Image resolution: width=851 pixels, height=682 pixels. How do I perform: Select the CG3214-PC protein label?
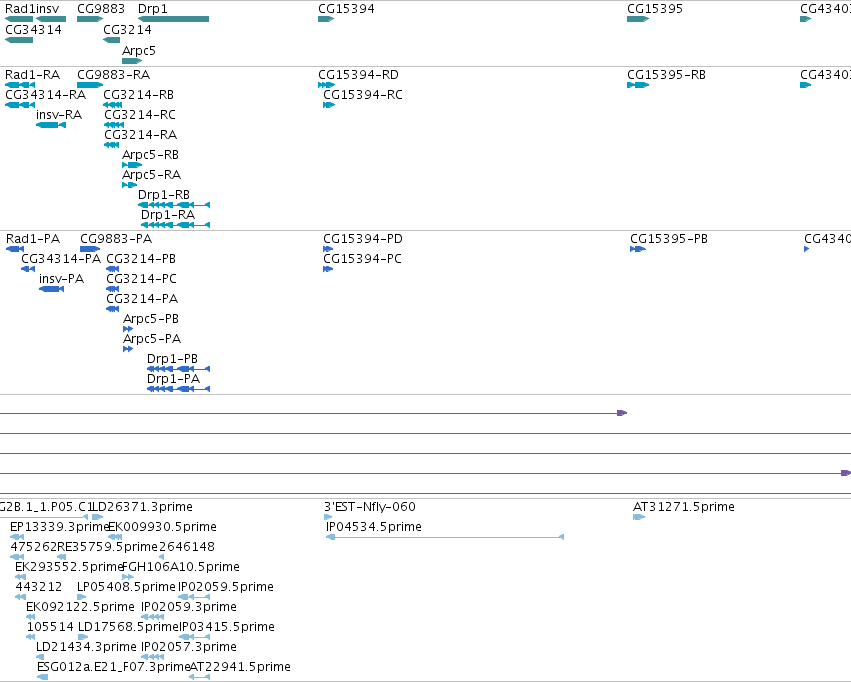[x=141, y=279]
